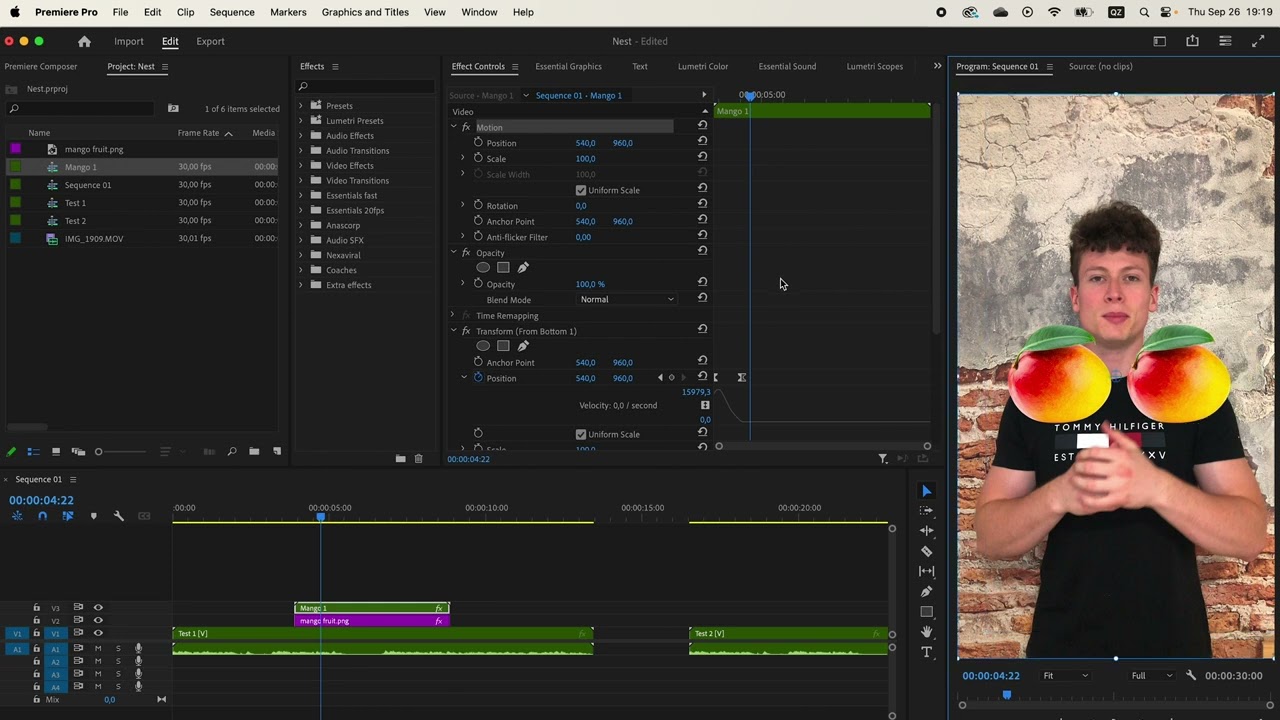Create rectangle mask under Opacity effect

503,267
